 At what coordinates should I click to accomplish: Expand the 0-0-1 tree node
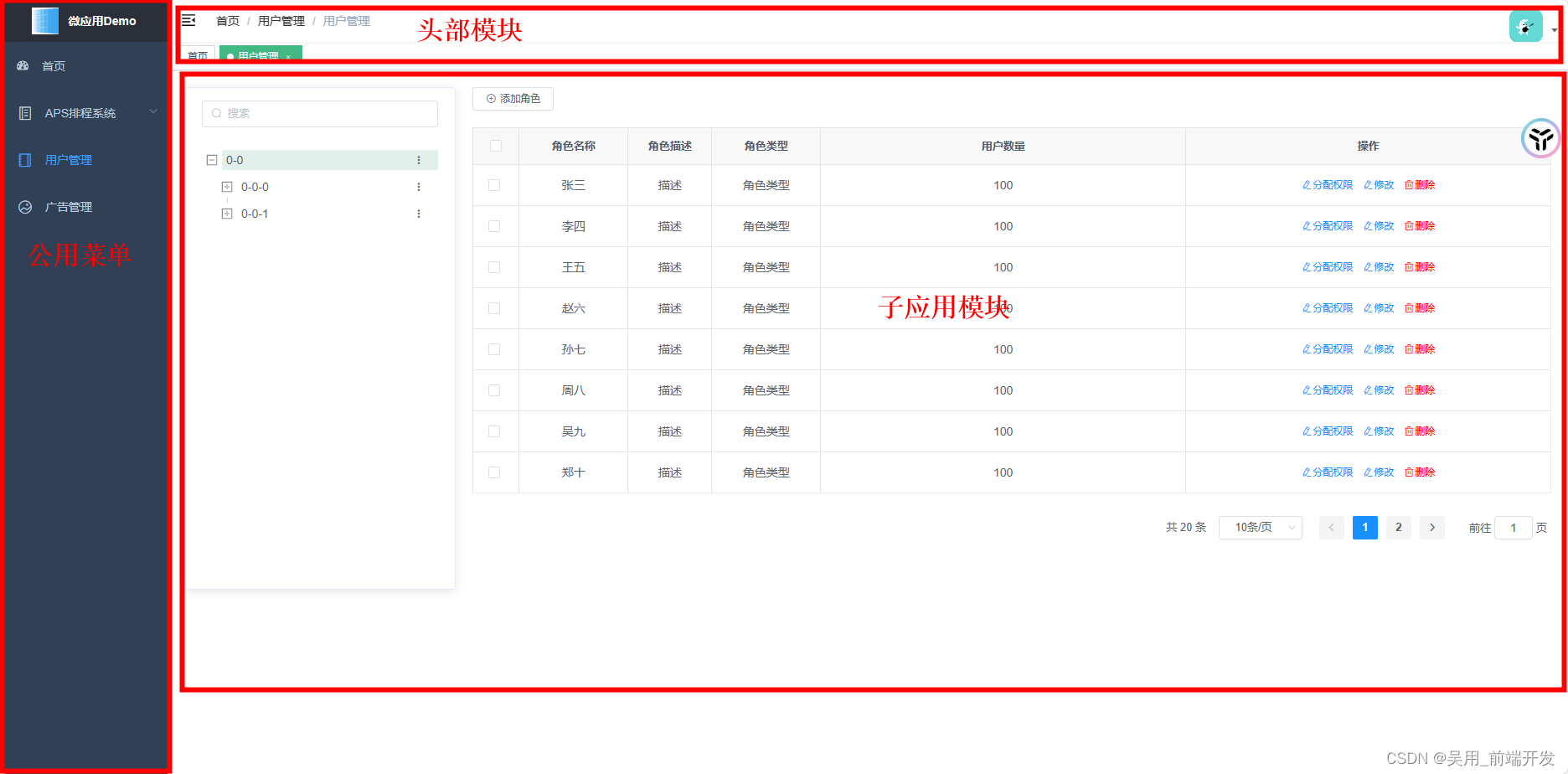[227, 214]
